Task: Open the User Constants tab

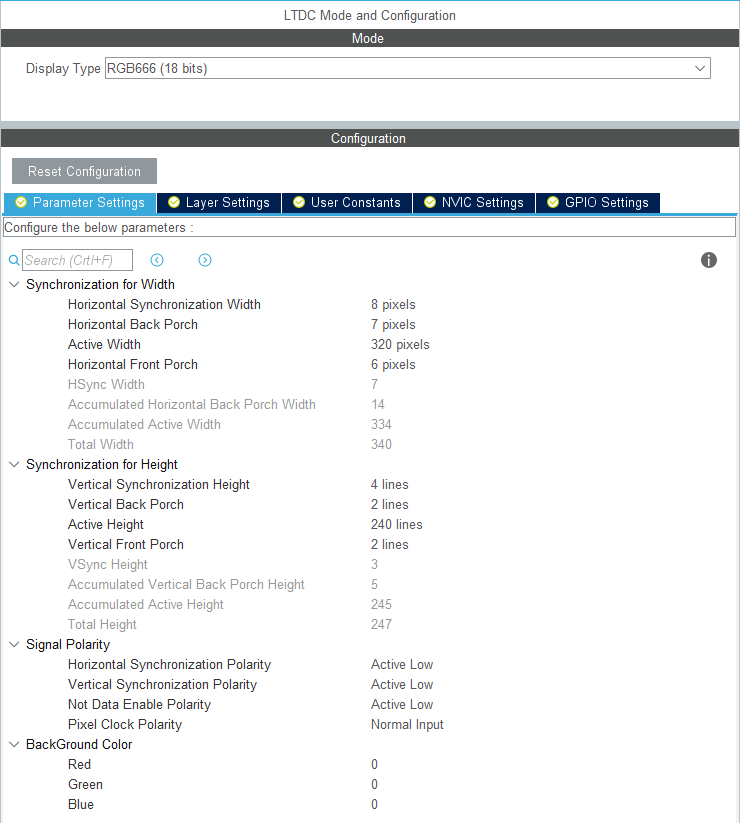Action: point(347,203)
